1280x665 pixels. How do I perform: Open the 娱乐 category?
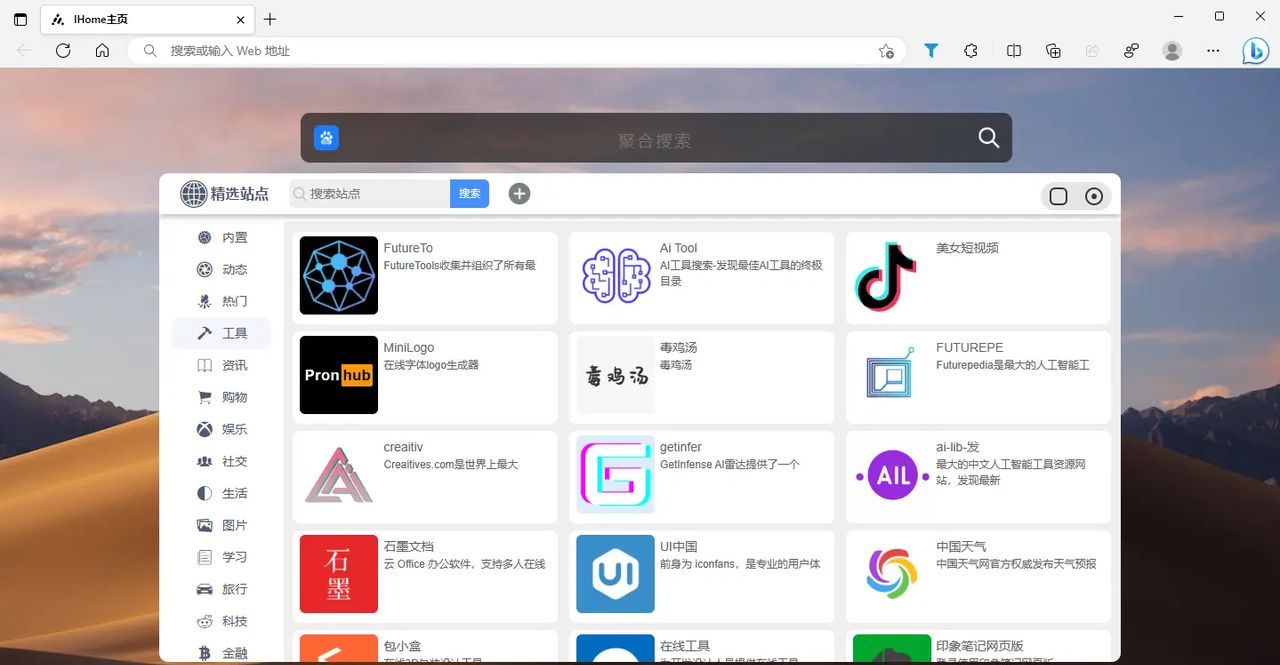click(x=221, y=429)
